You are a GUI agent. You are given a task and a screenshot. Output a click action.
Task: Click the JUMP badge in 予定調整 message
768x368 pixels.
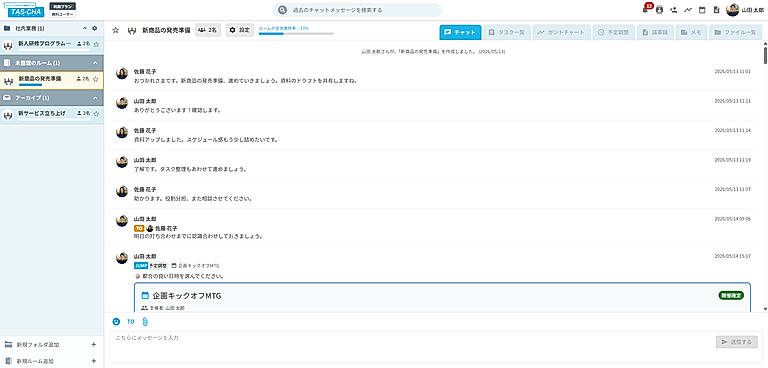(x=141, y=266)
